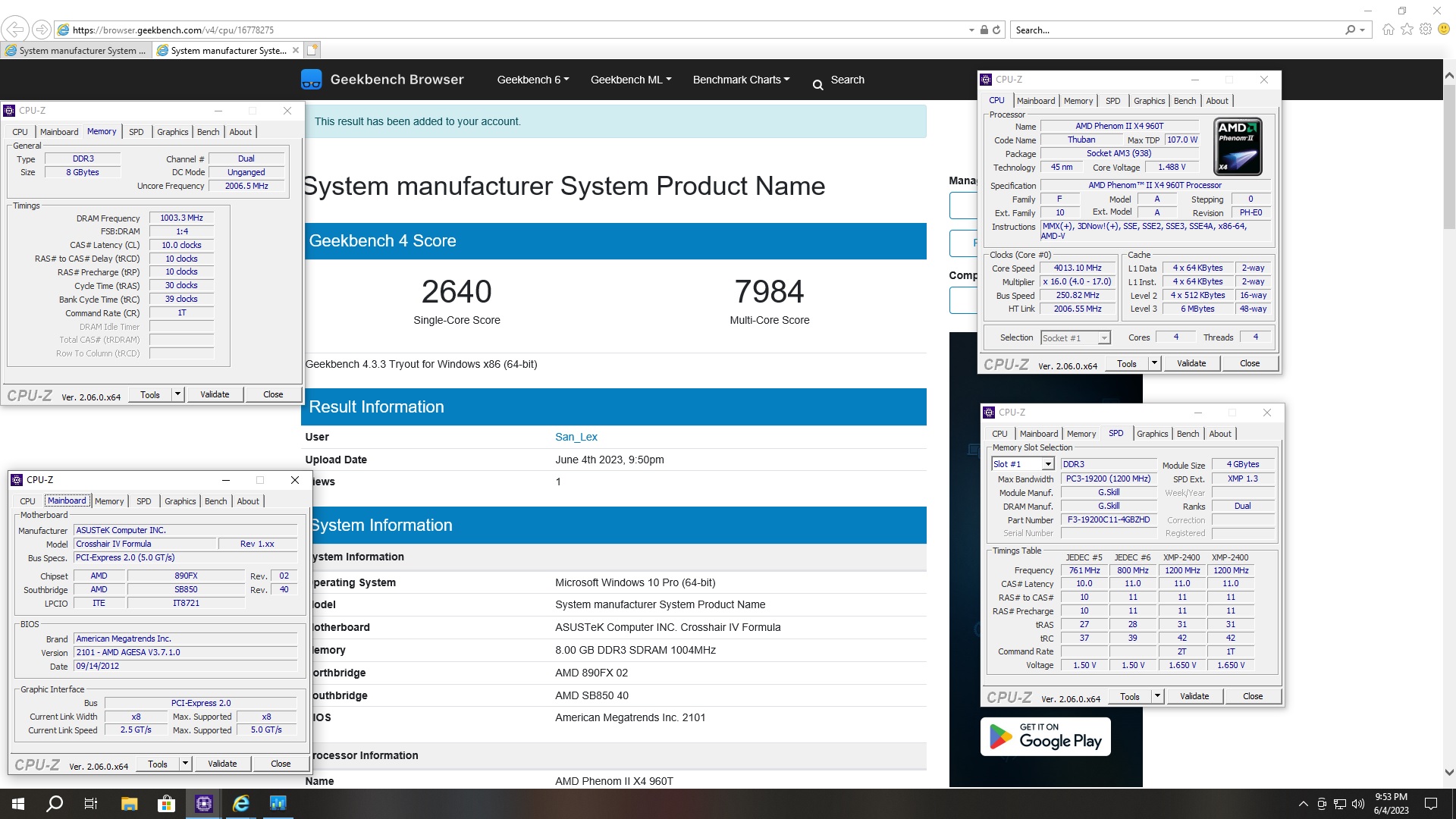
Task: Click the volume tray icon
Action: 1357,804
